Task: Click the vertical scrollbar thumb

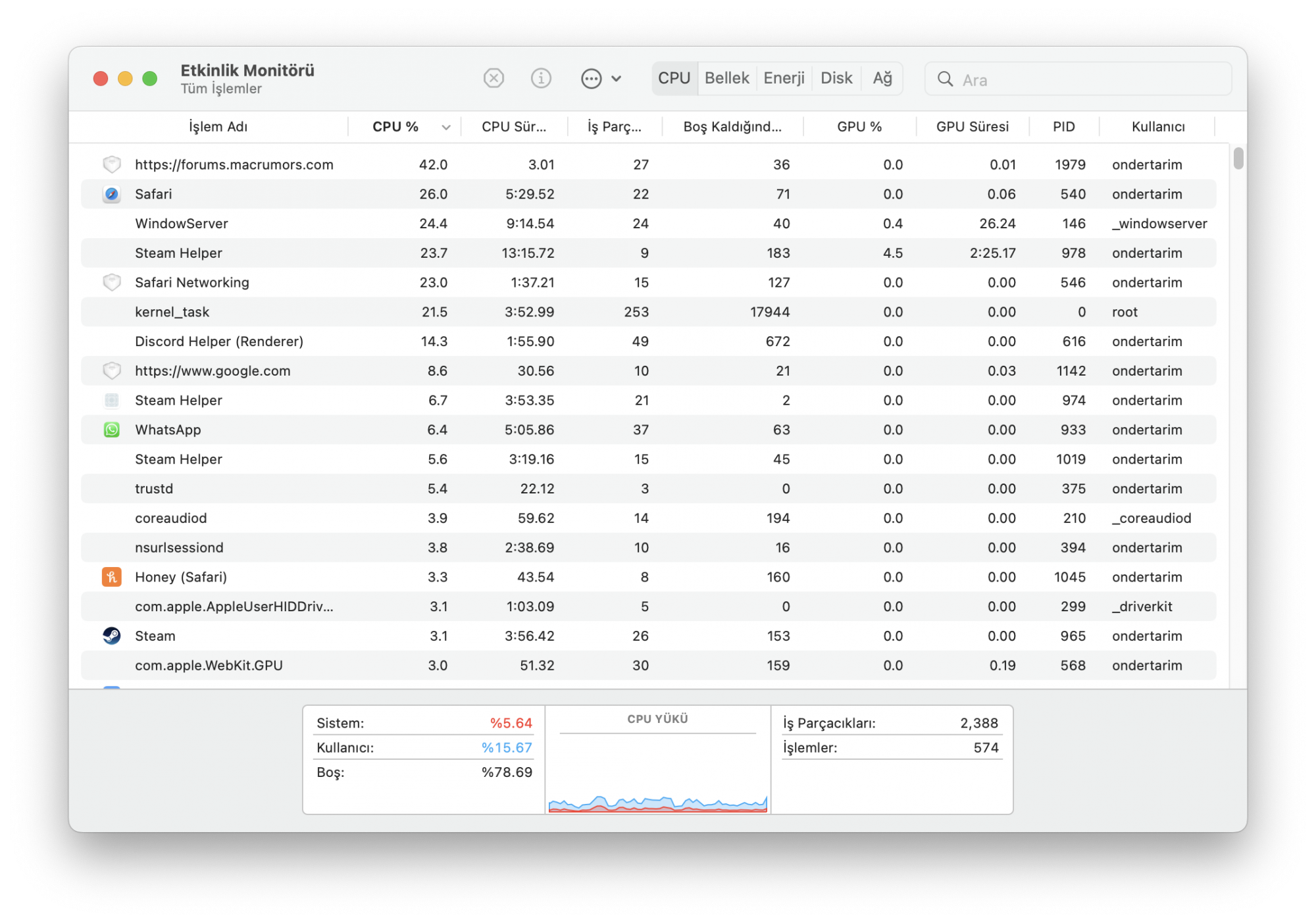Action: pyautogui.click(x=1238, y=159)
